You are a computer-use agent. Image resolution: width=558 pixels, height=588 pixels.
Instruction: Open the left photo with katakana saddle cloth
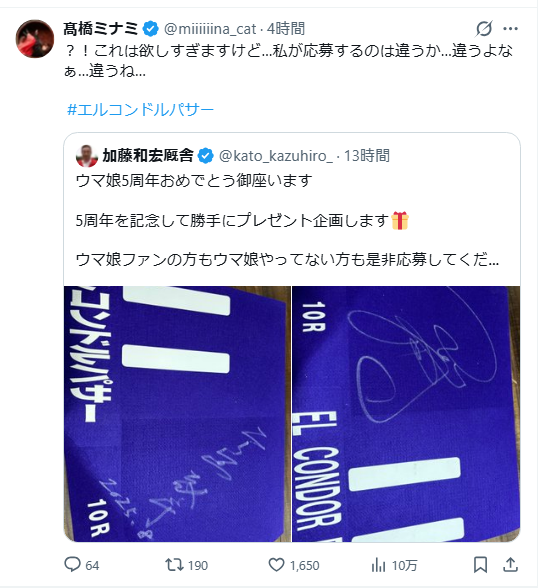177,414
